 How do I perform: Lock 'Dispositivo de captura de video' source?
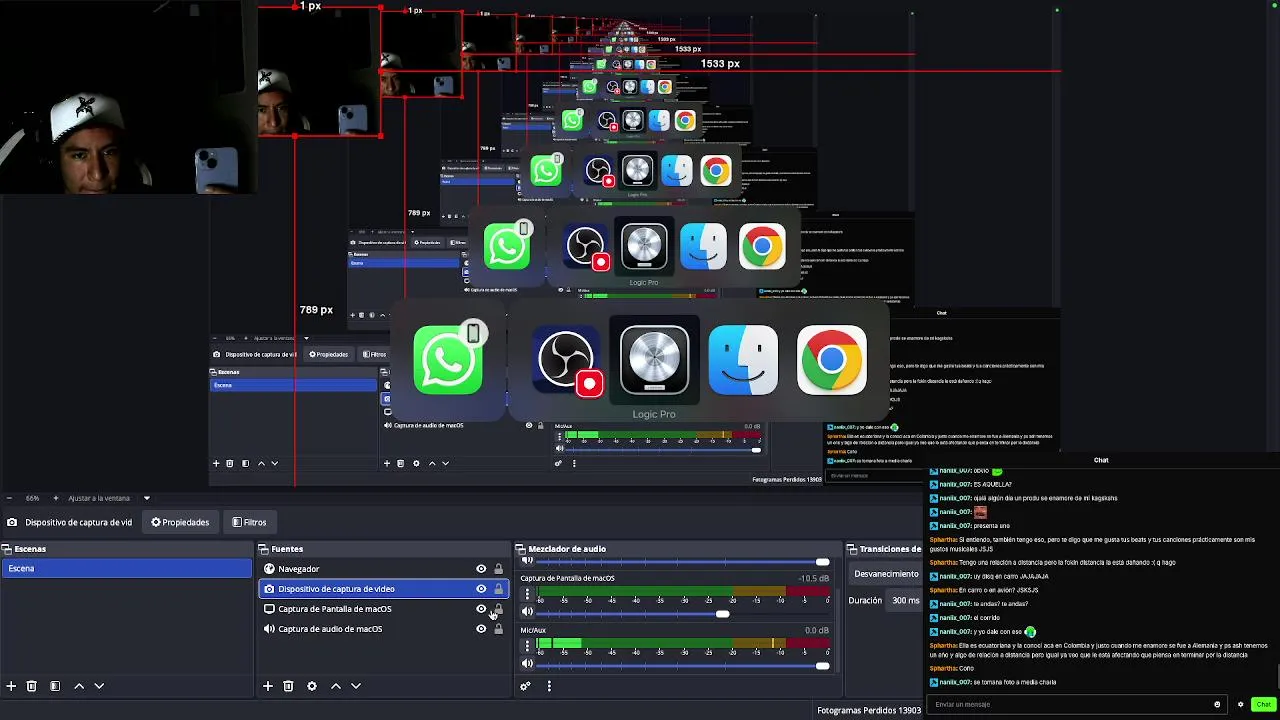499,589
